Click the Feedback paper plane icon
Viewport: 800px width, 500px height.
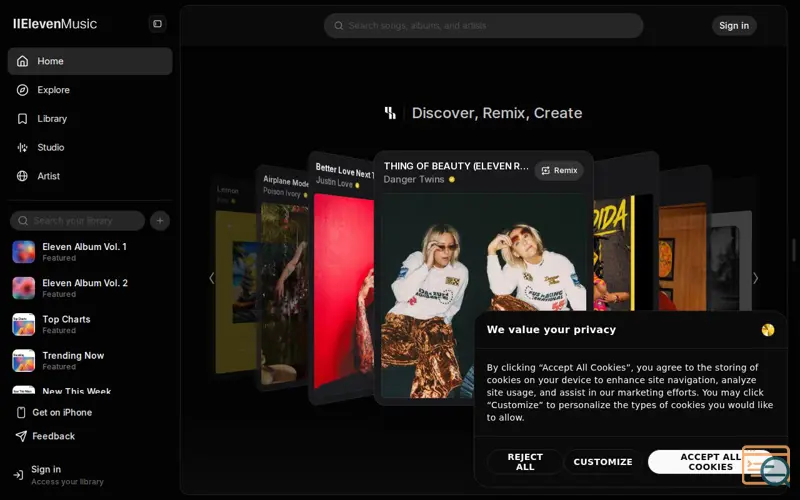(x=21, y=436)
